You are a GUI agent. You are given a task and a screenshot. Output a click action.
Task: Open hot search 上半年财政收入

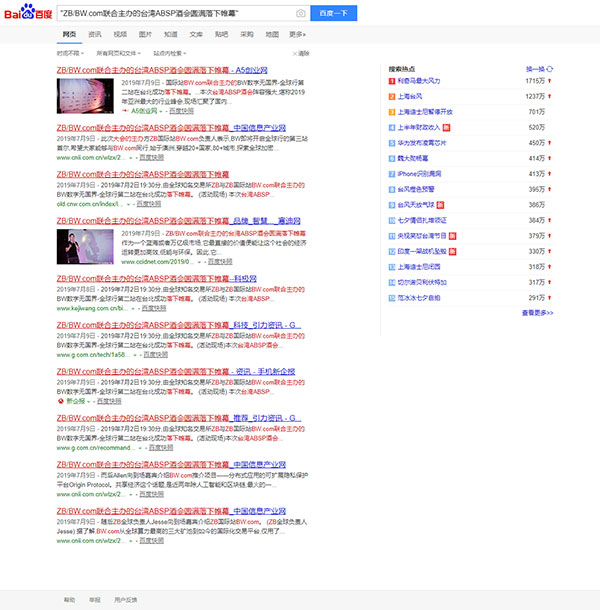click(419, 128)
